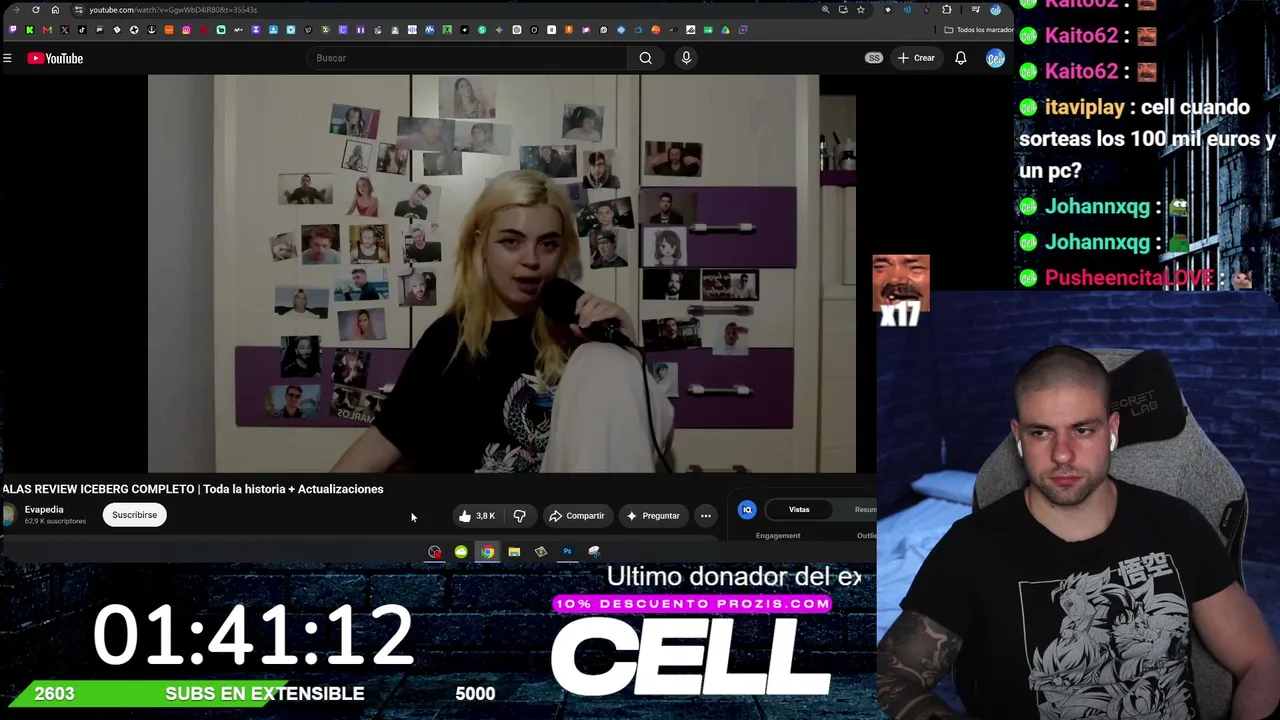Select the Engagement label in side panel
The image size is (1280, 720).
(x=778, y=536)
